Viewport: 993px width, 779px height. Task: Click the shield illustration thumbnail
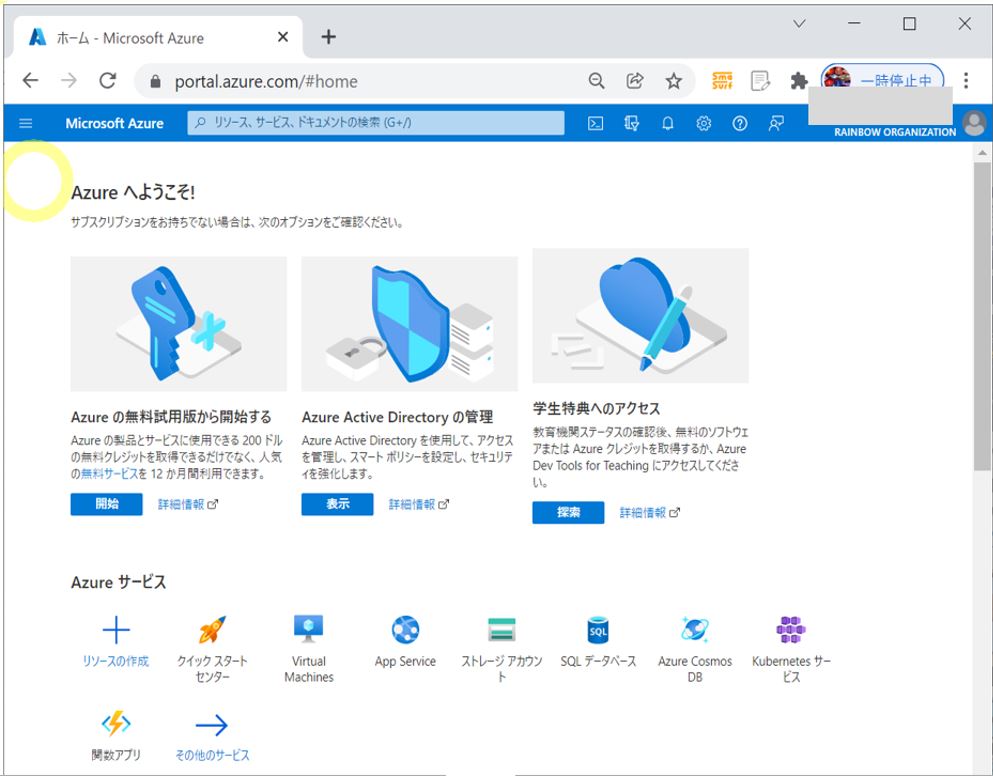coord(410,324)
